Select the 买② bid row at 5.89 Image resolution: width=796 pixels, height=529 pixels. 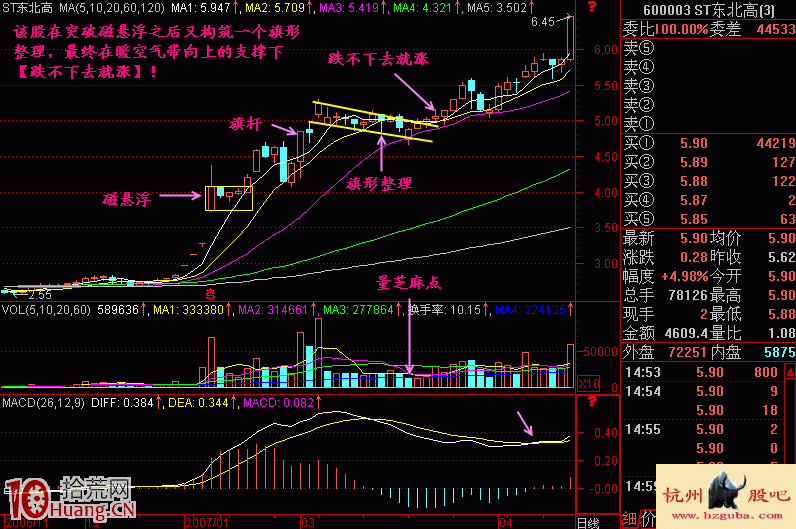(708, 162)
